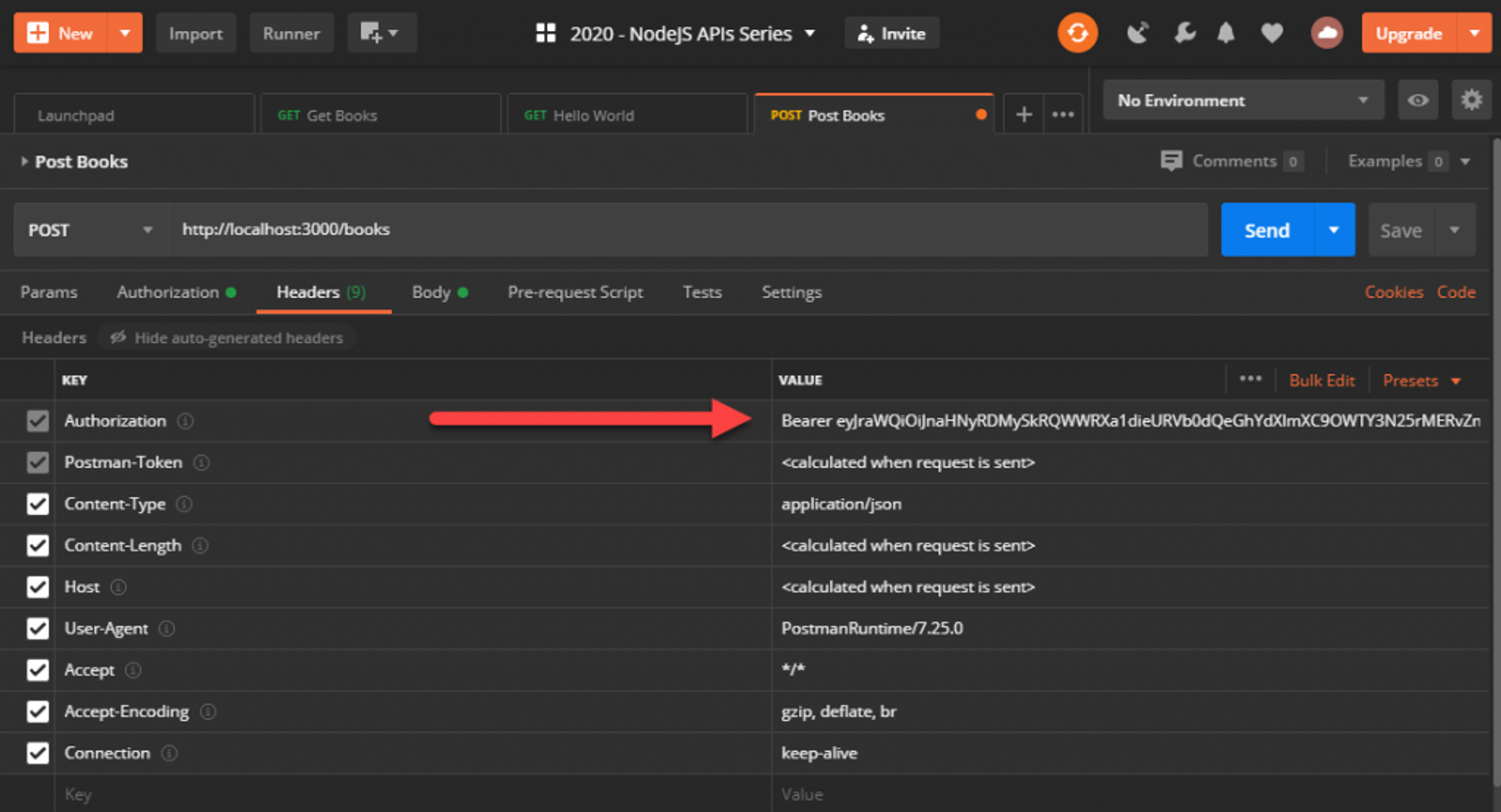1501x812 pixels.
Task: Open the Params tab
Action: coord(49,293)
